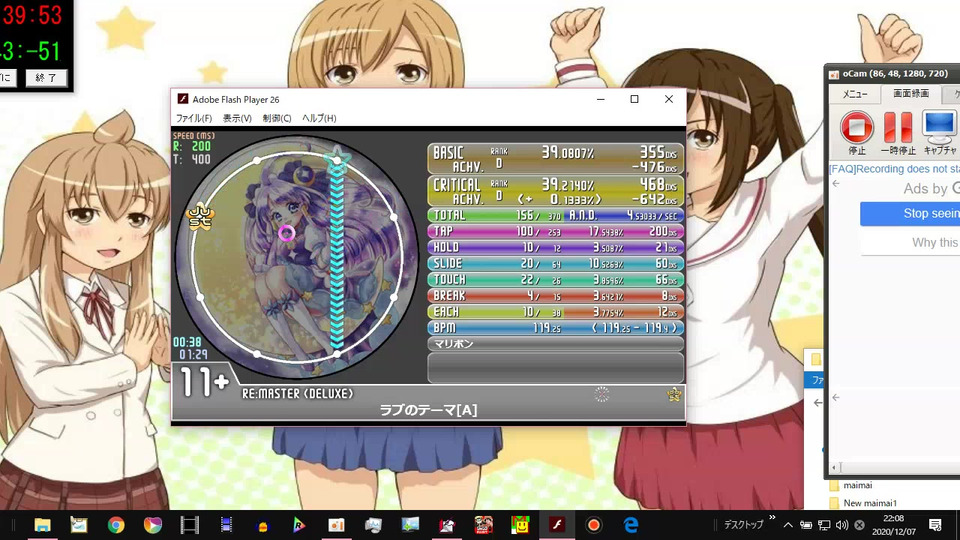Click the back arrow in background Explorer window
Image resolution: width=960 pixels, height=540 pixels.
819,402
